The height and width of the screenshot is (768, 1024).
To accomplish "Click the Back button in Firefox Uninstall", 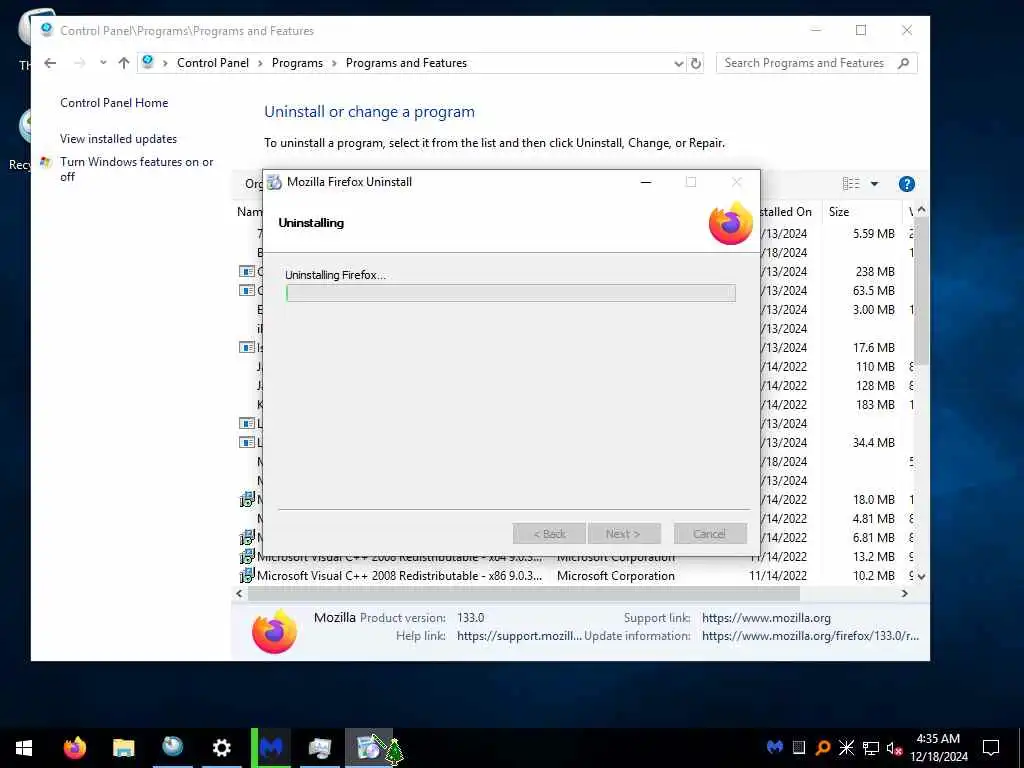I will coord(550,534).
